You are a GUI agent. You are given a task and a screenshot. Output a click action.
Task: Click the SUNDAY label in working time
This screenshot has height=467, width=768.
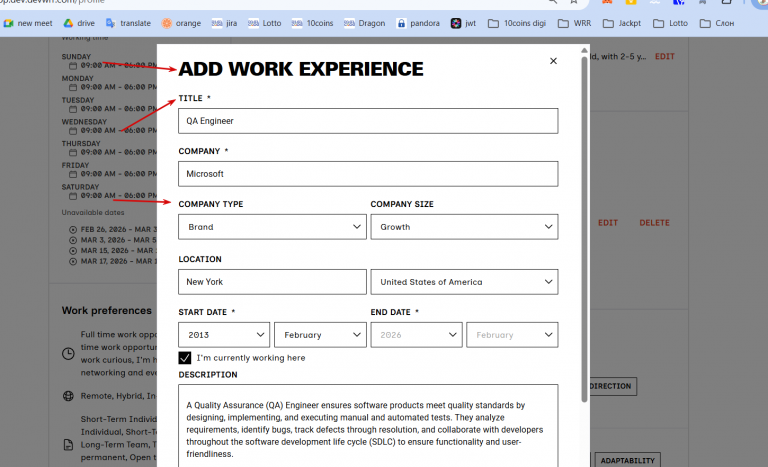click(x=76, y=56)
